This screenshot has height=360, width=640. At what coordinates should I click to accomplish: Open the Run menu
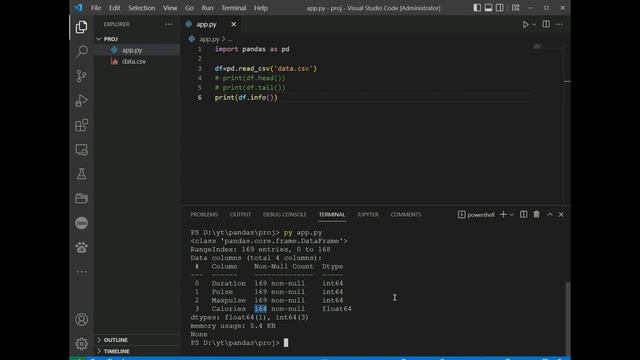point(207,8)
